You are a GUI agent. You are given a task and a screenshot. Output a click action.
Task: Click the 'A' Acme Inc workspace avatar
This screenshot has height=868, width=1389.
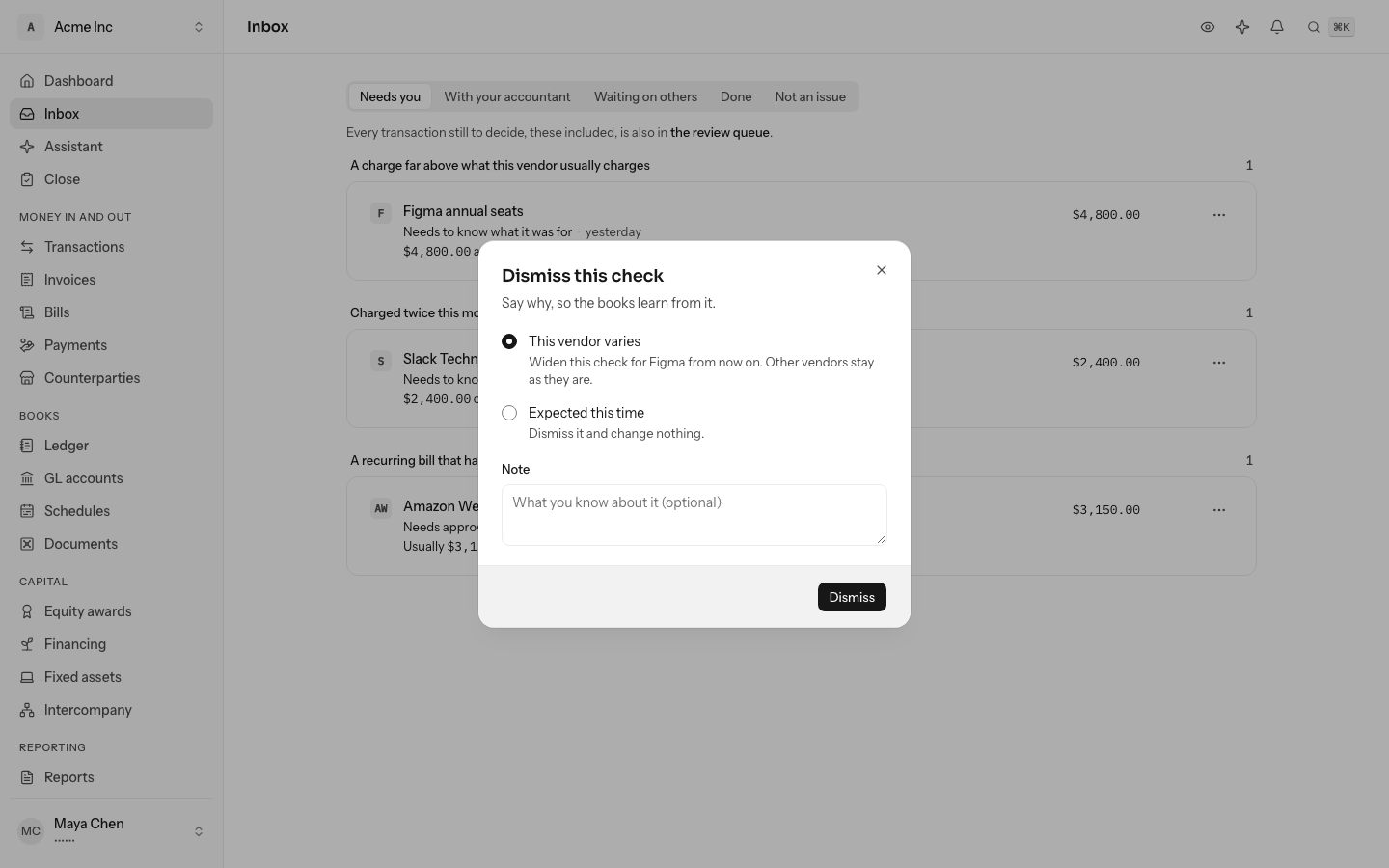coord(31,27)
